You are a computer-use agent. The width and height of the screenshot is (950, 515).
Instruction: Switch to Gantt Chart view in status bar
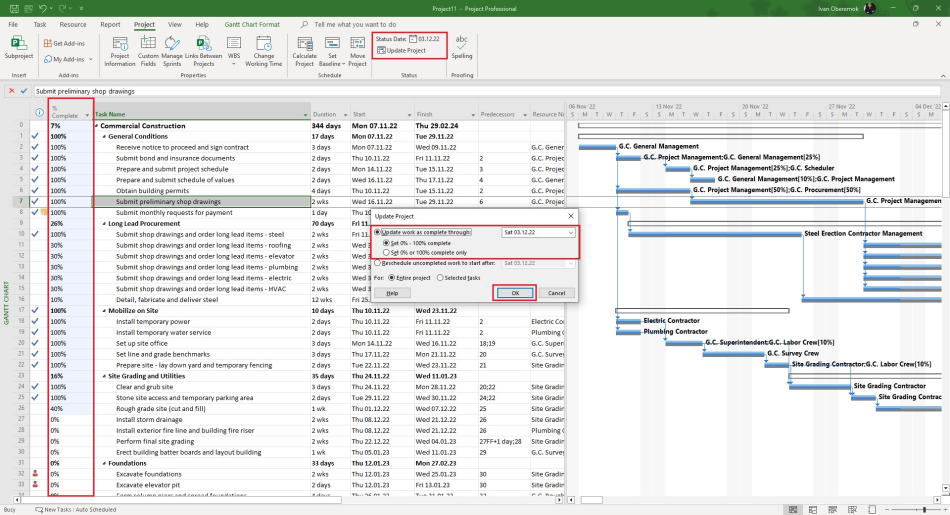pos(792,510)
